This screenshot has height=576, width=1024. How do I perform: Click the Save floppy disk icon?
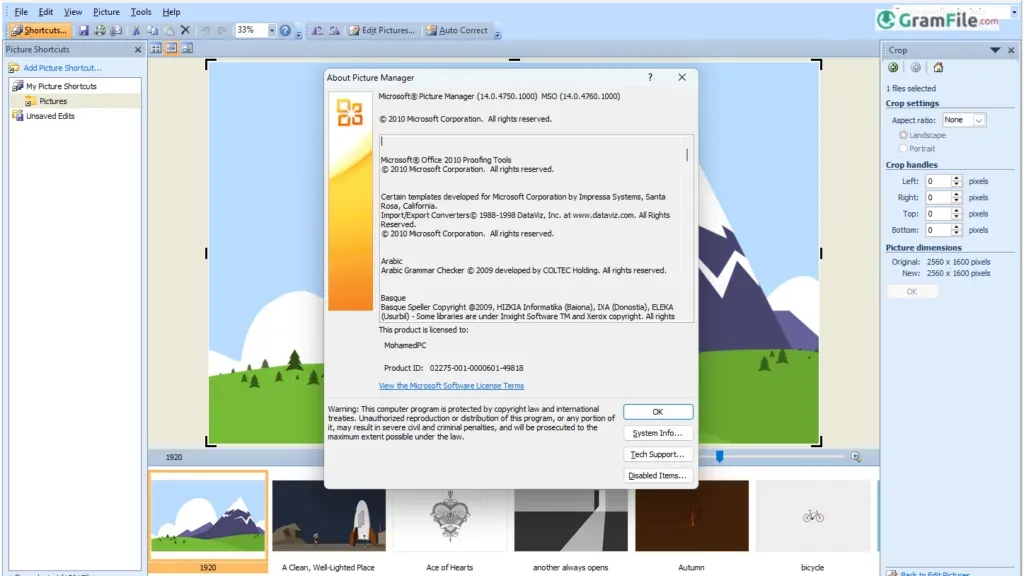tap(84, 30)
